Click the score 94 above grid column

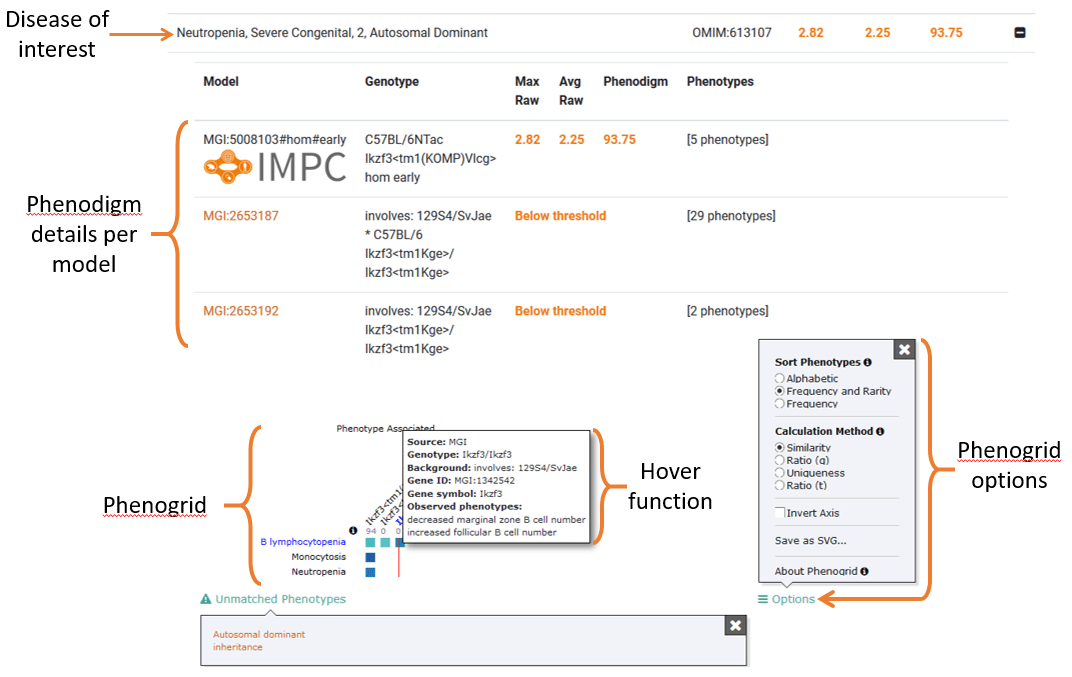[371, 531]
